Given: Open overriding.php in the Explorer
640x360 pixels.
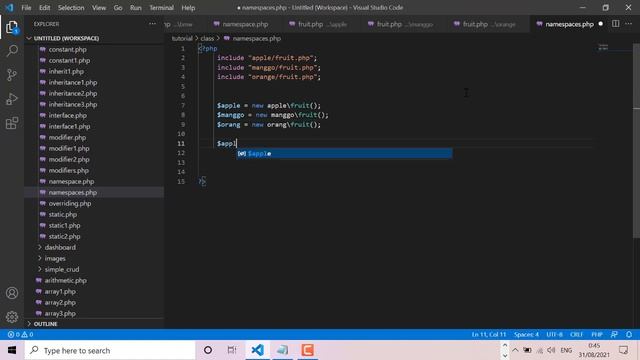Looking at the screenshot, I should tap(70, 204).
